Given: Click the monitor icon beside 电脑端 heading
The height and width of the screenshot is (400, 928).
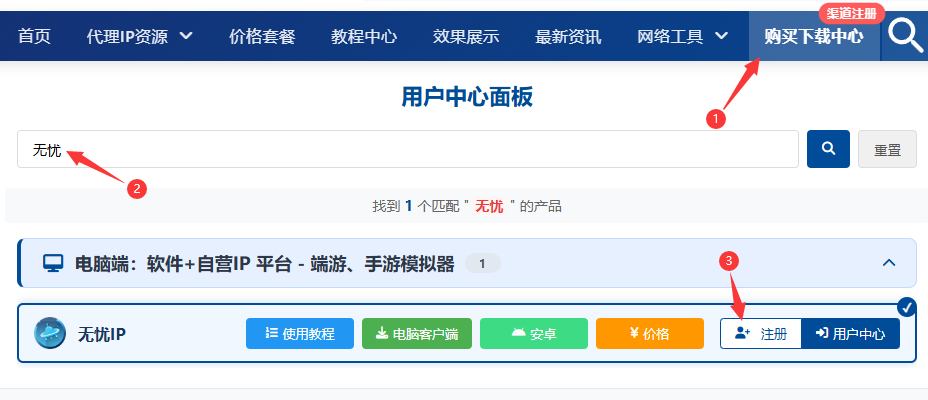Looking at the screenshot, I should [53, 263].
